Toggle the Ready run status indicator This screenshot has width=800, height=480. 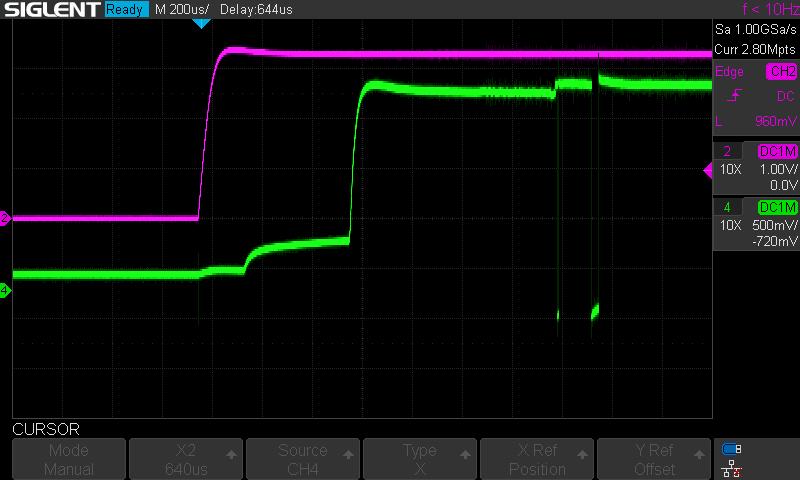(126, 10)
